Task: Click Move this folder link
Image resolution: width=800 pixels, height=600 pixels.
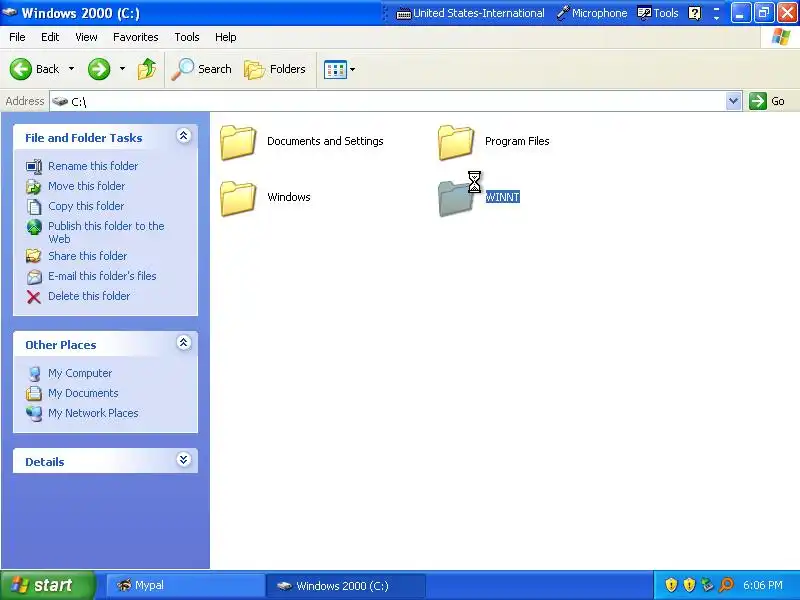Action: point(86,186)
